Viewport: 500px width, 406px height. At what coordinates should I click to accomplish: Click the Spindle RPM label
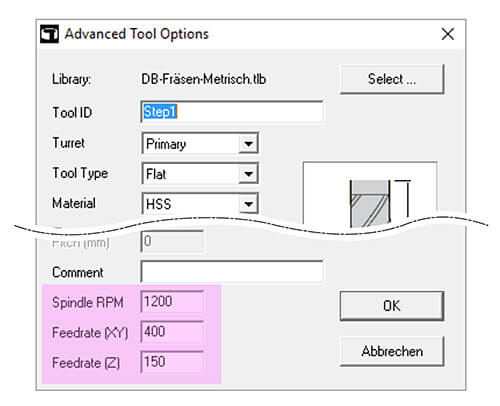[88, 303]
